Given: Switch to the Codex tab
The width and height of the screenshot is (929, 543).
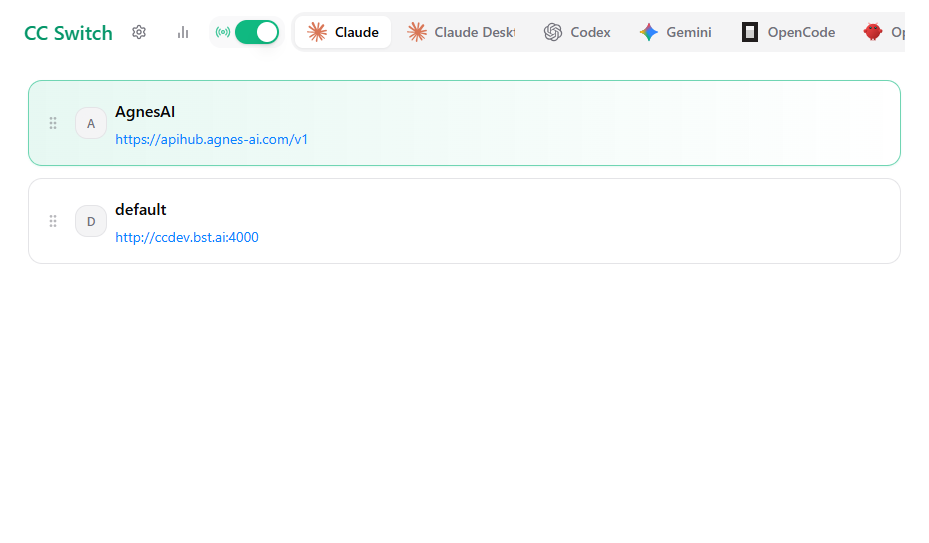Looking at the screenshot, I should 577,32.
